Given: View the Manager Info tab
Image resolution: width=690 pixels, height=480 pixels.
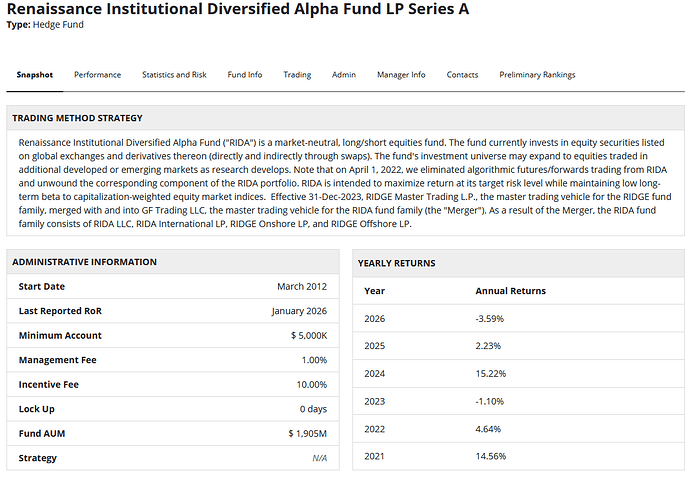Looking at the screenshot, I should (x=401, y=75).
